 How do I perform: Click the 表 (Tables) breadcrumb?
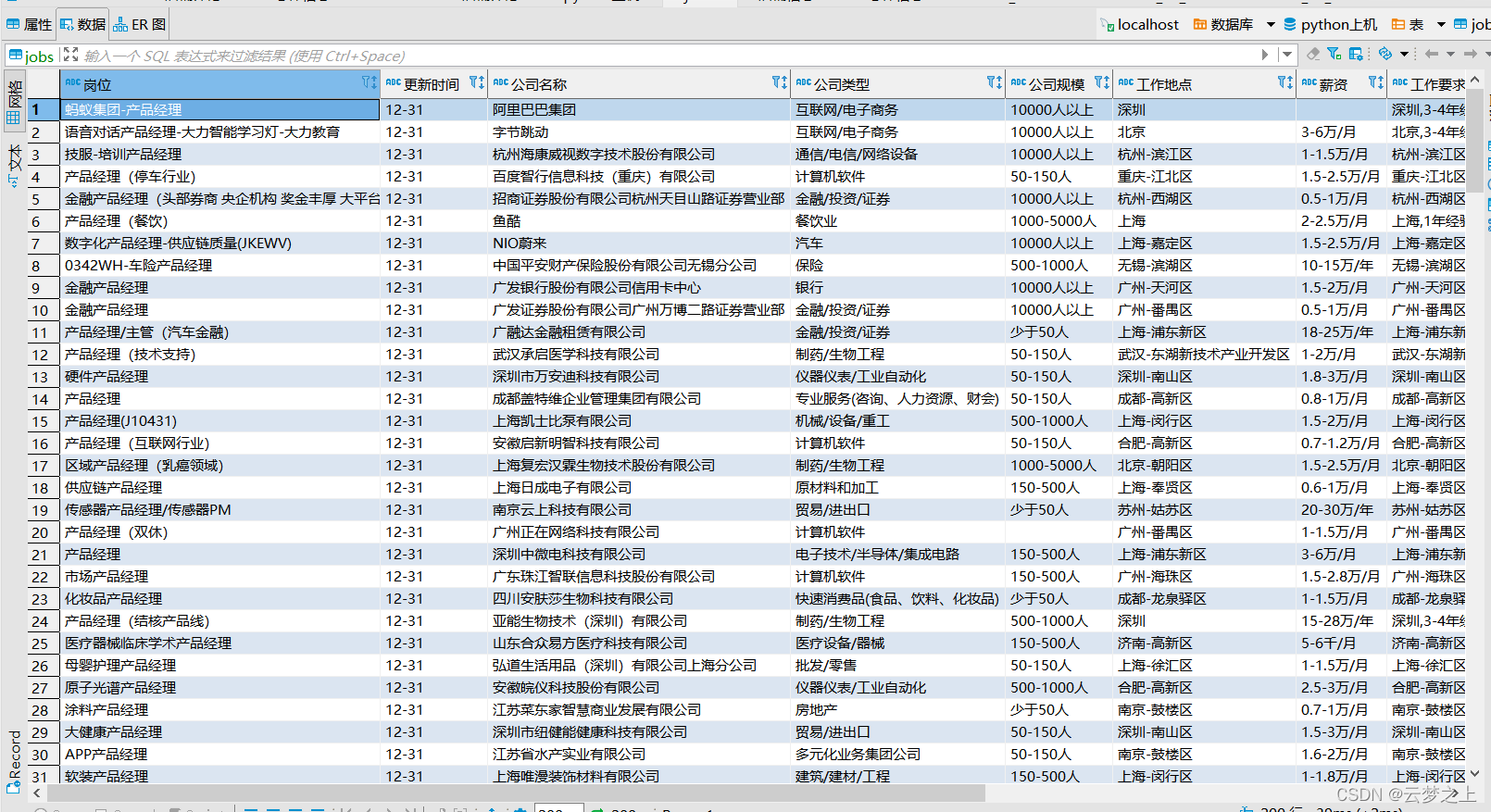tap(1408, 25)
